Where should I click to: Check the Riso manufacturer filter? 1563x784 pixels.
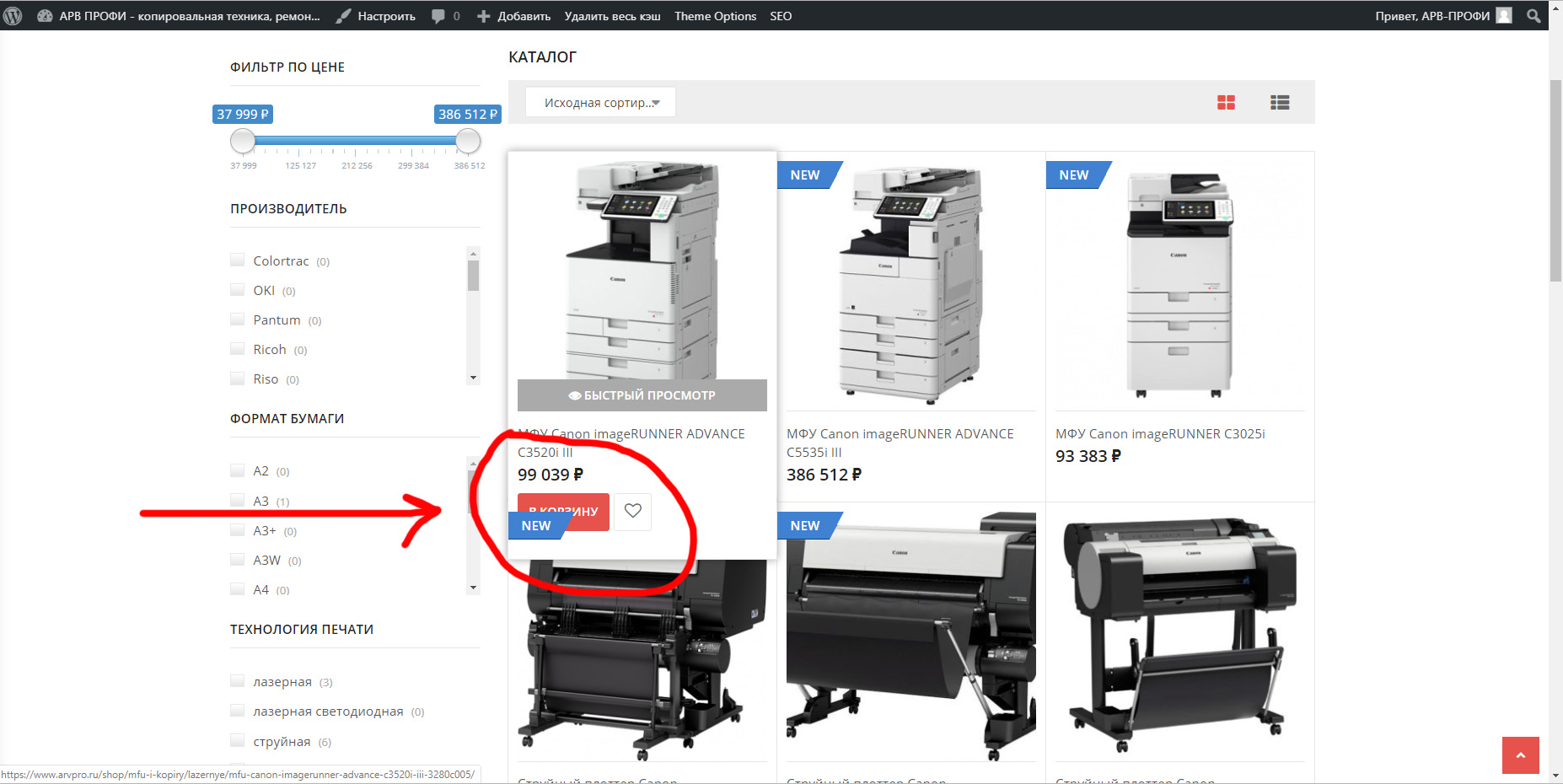(x=238, y=378)
